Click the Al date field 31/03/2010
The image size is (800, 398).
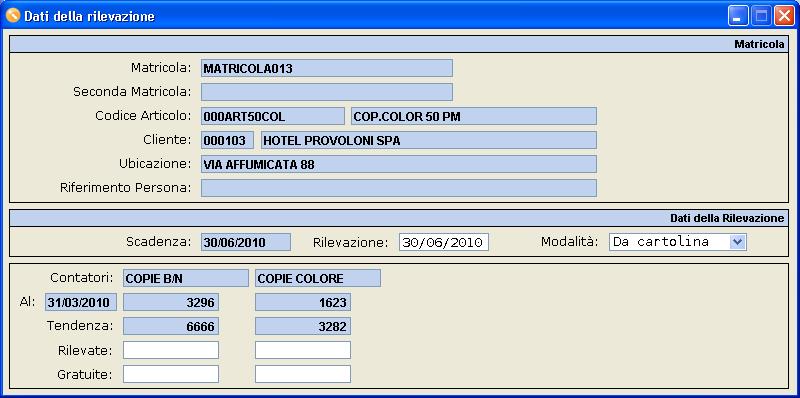point(81,302)
